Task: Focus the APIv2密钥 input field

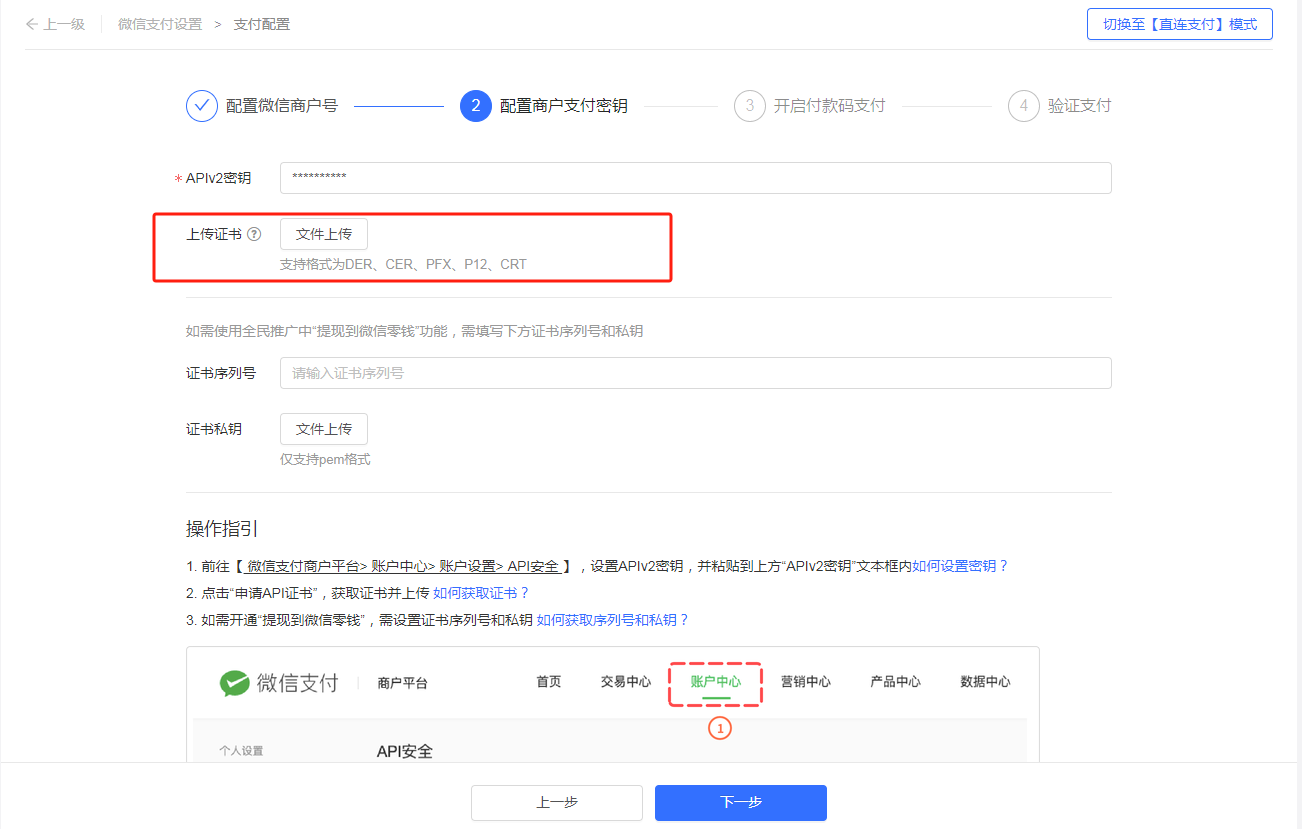Action: [x=696, y=178]
